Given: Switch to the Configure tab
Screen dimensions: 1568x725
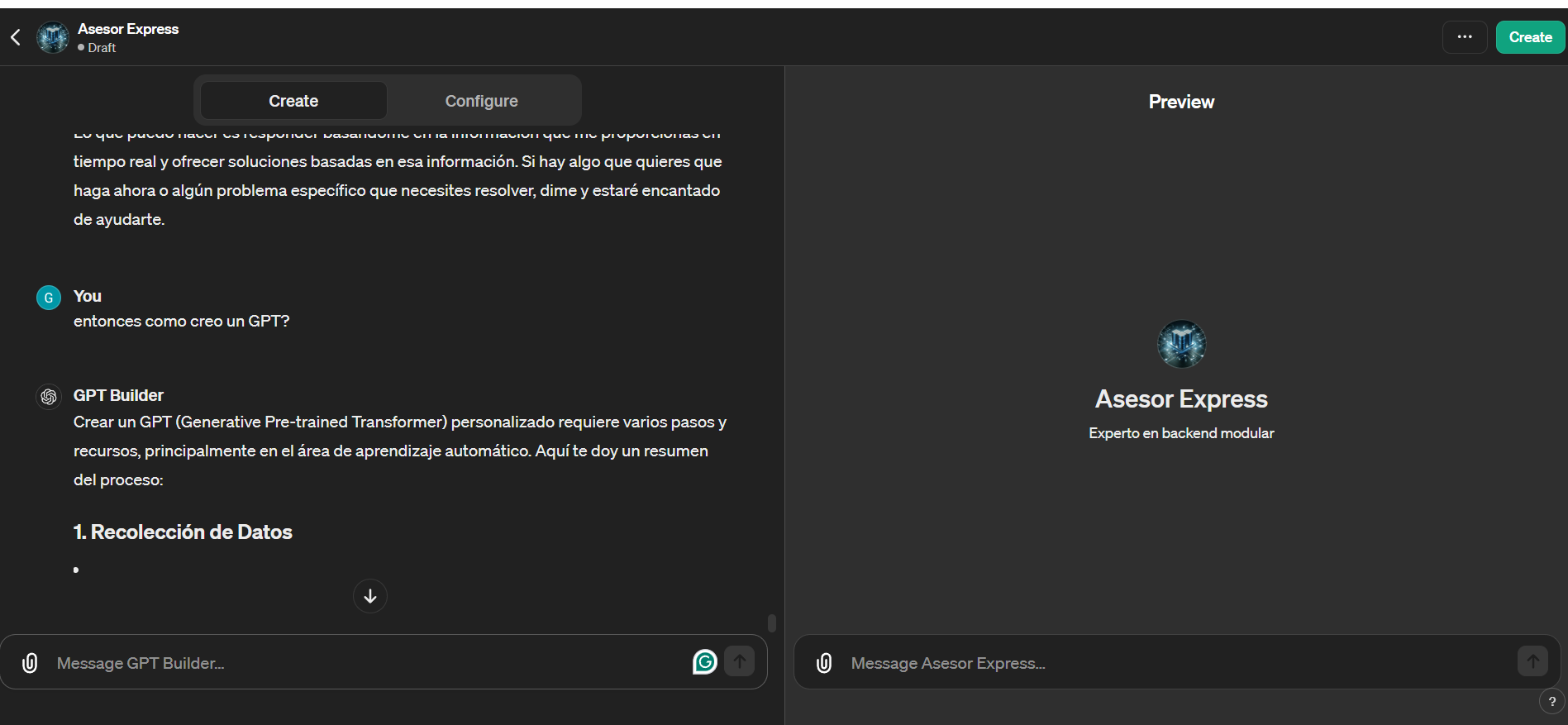Looking at the screenshot, I should 481,101.
